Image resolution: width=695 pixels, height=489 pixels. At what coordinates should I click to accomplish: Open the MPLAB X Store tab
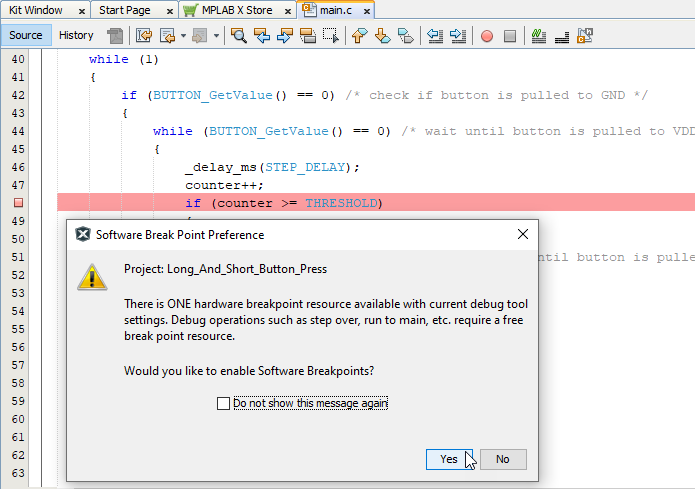pyautogui.click(x=236, y=10)
